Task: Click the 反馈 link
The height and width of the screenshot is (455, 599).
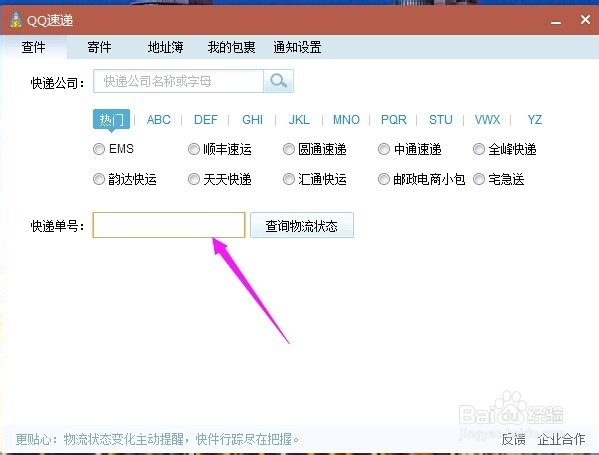Action: [x=513, y=439]
